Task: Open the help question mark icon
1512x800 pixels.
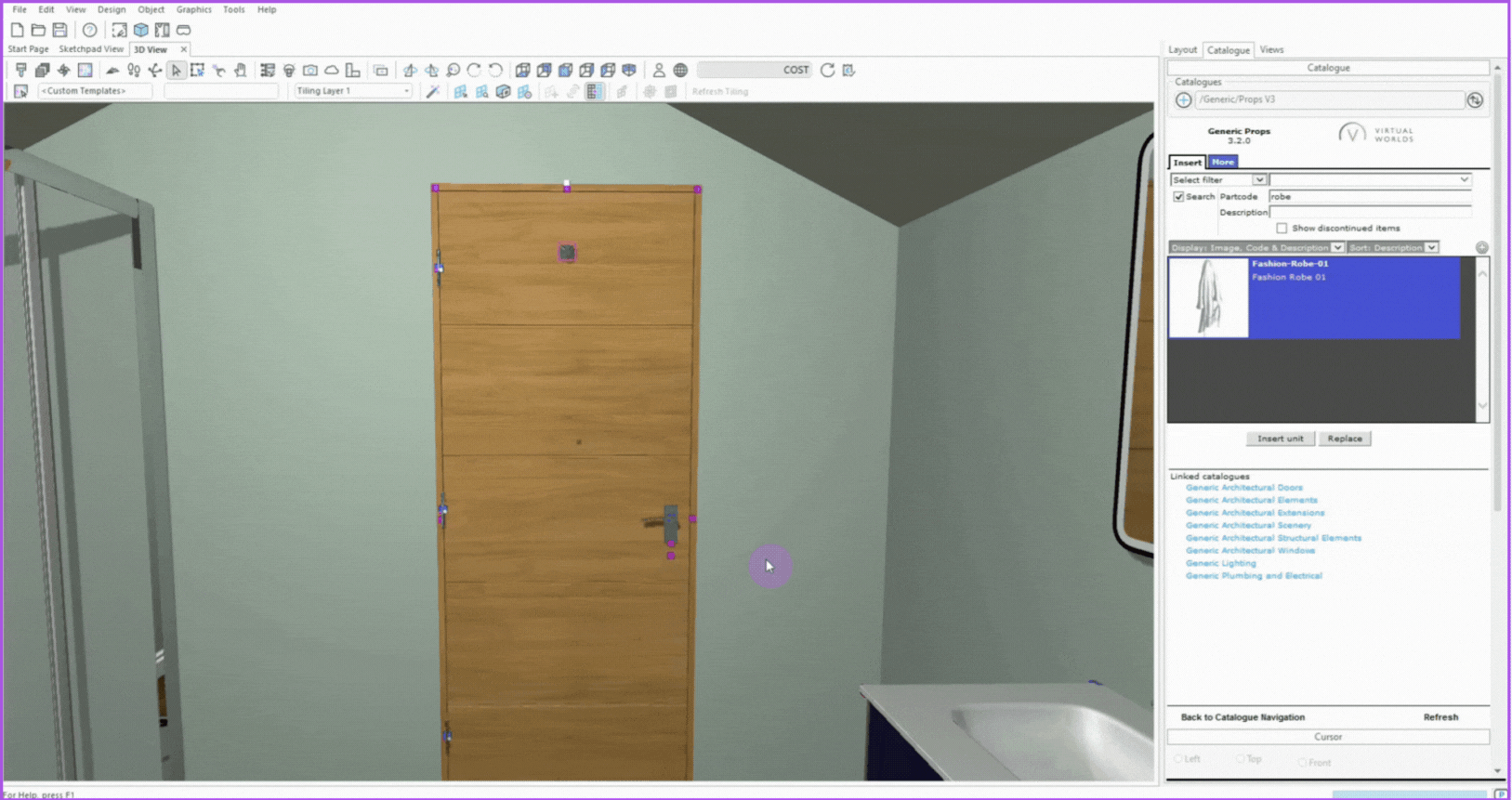Action: [89, 30]
